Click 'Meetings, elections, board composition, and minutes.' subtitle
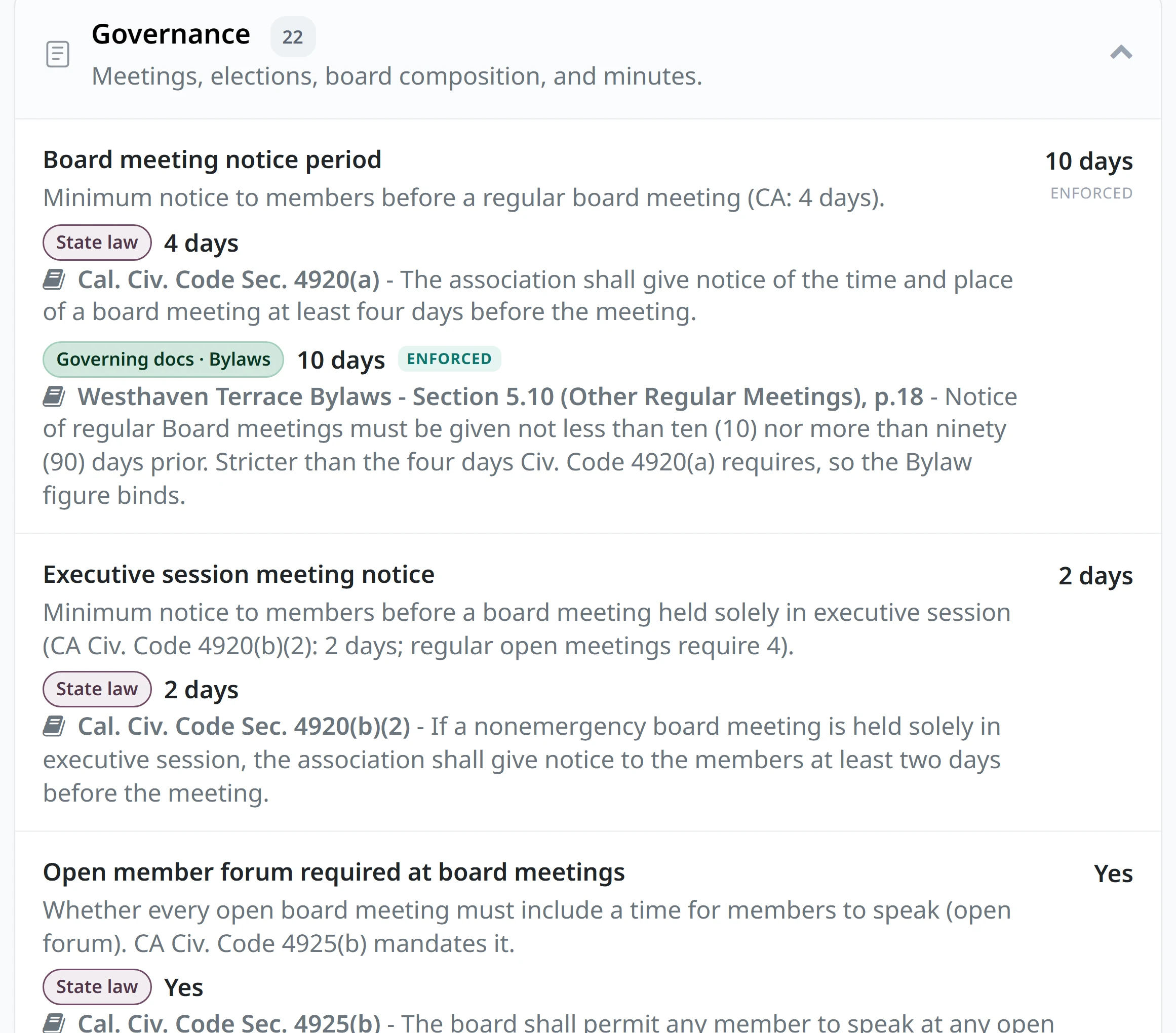The height and width of the screenshot is (1033, 1176). [x=397, y=76]
